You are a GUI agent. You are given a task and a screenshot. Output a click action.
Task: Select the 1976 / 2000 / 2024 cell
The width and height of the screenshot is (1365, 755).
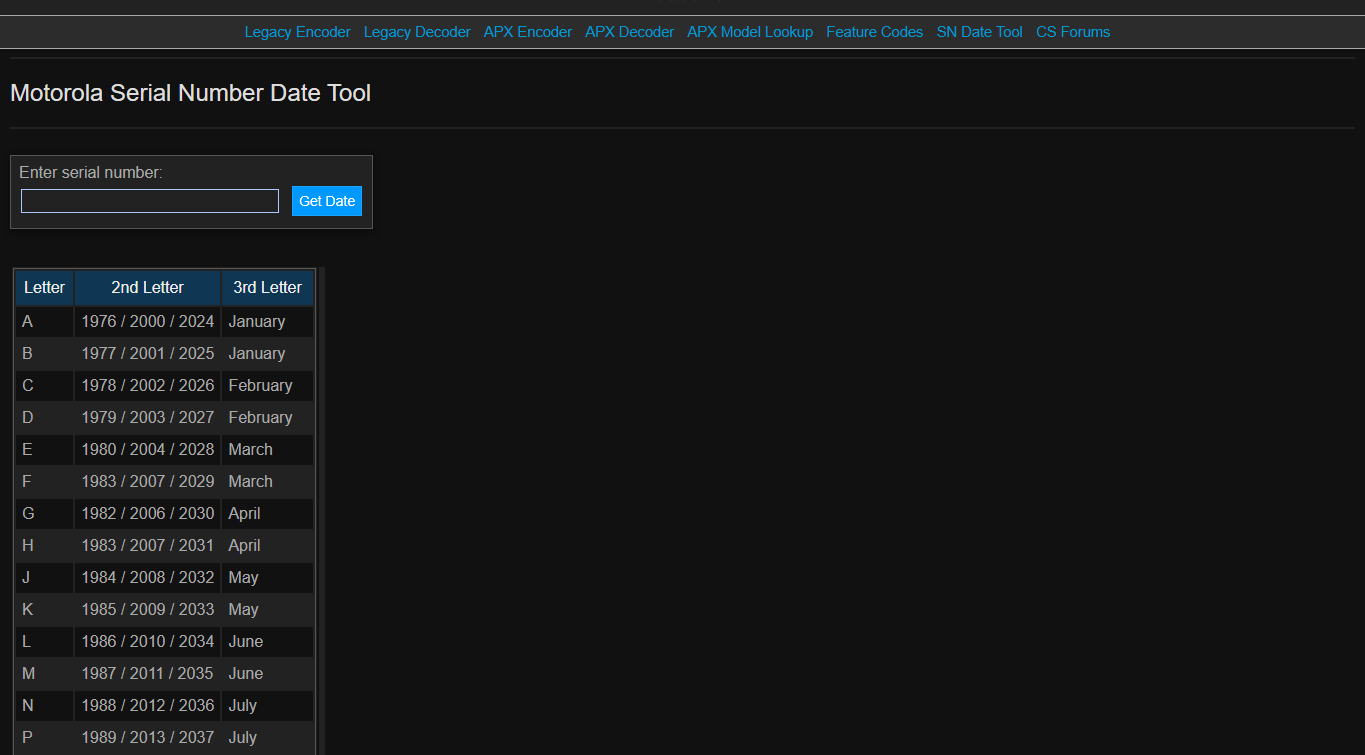point(148,322)
